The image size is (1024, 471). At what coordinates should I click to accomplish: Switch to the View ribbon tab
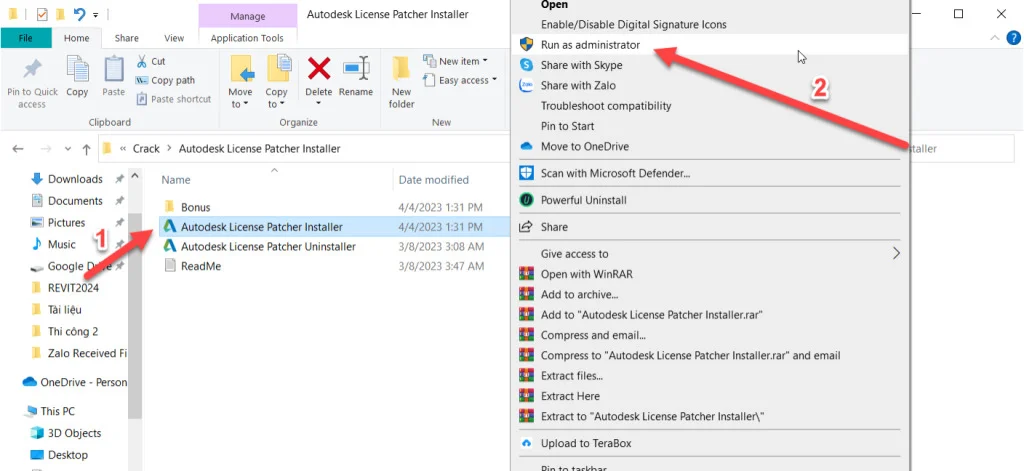[174, 38]
